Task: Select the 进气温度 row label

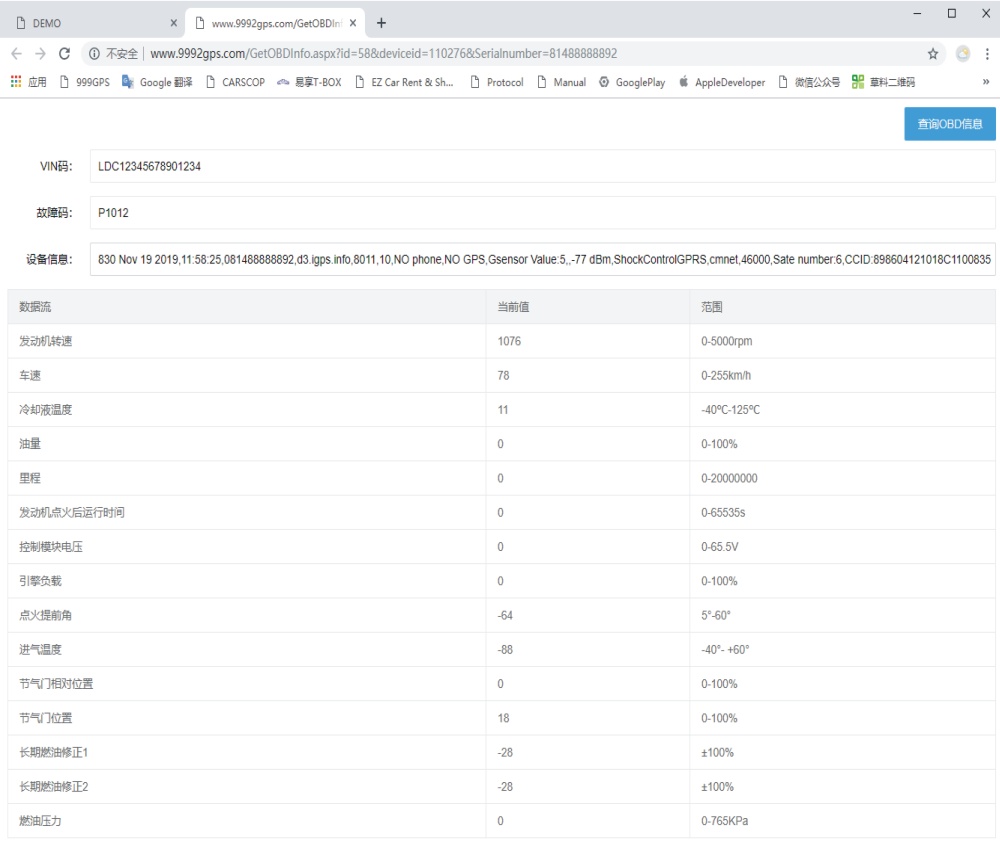Action: tap(40, 650)
